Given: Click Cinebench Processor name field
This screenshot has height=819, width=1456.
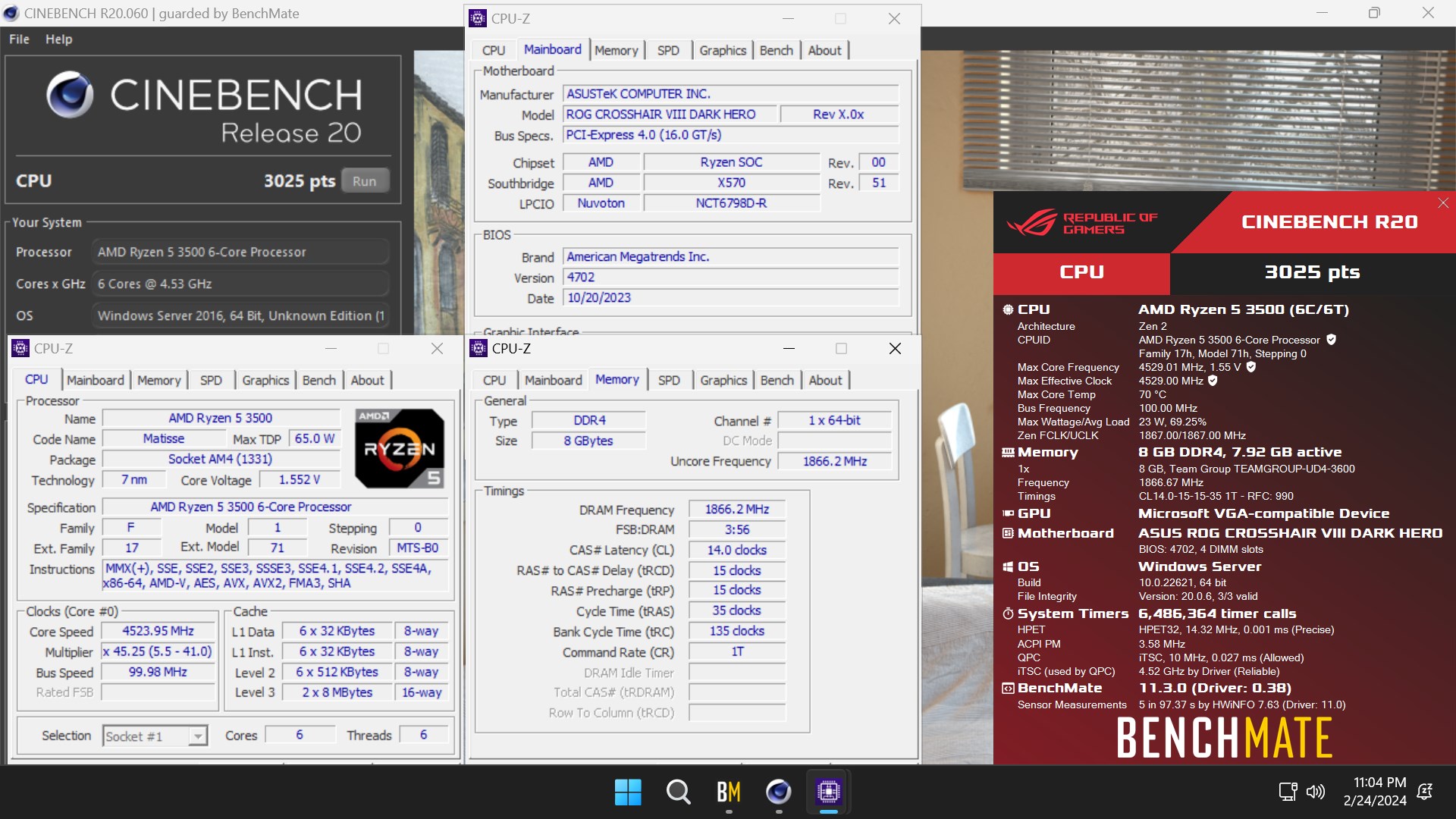Looking at the screenshot, I should point(240,252).
